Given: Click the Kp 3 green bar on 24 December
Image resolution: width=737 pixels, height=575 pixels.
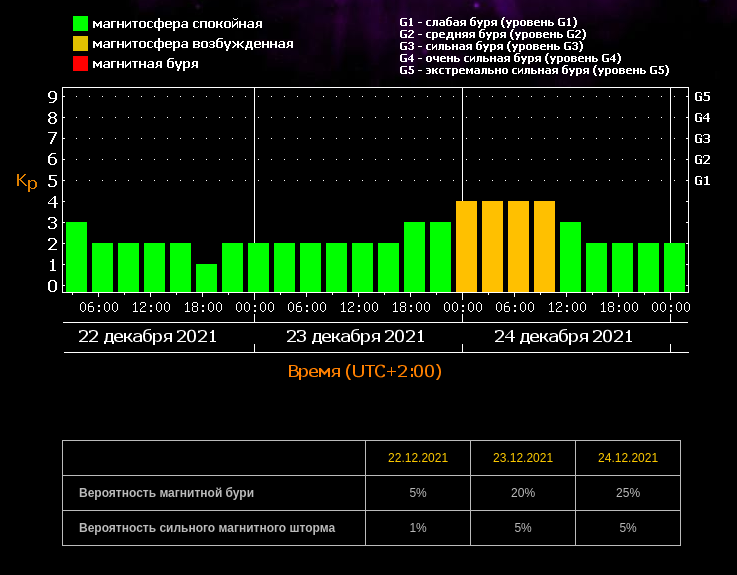Looking at the screenshot, I should (571, 257).
